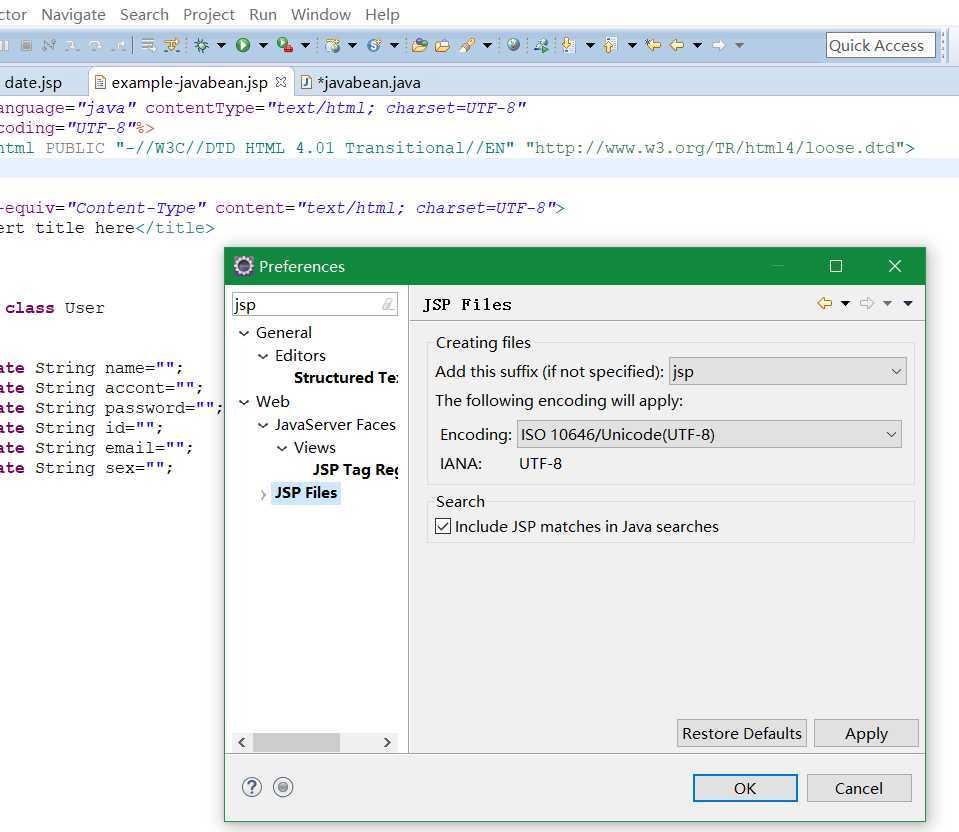Click the Step Over icon in toolbar
Image resolution: width=959 pixels, height=832 pixels.
point(95,45)
